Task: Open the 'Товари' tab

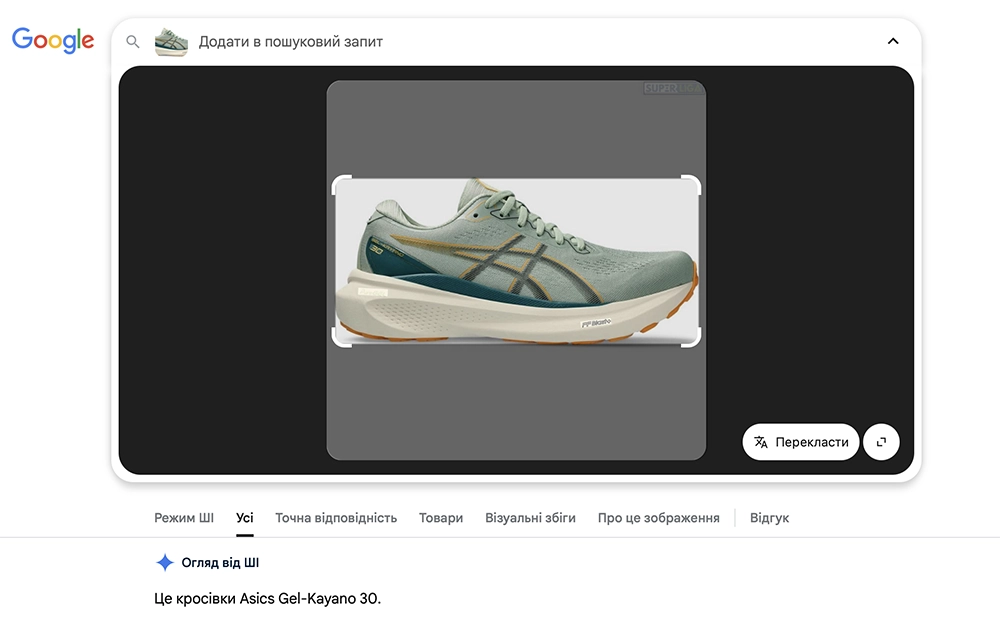Action: [441, 518]
